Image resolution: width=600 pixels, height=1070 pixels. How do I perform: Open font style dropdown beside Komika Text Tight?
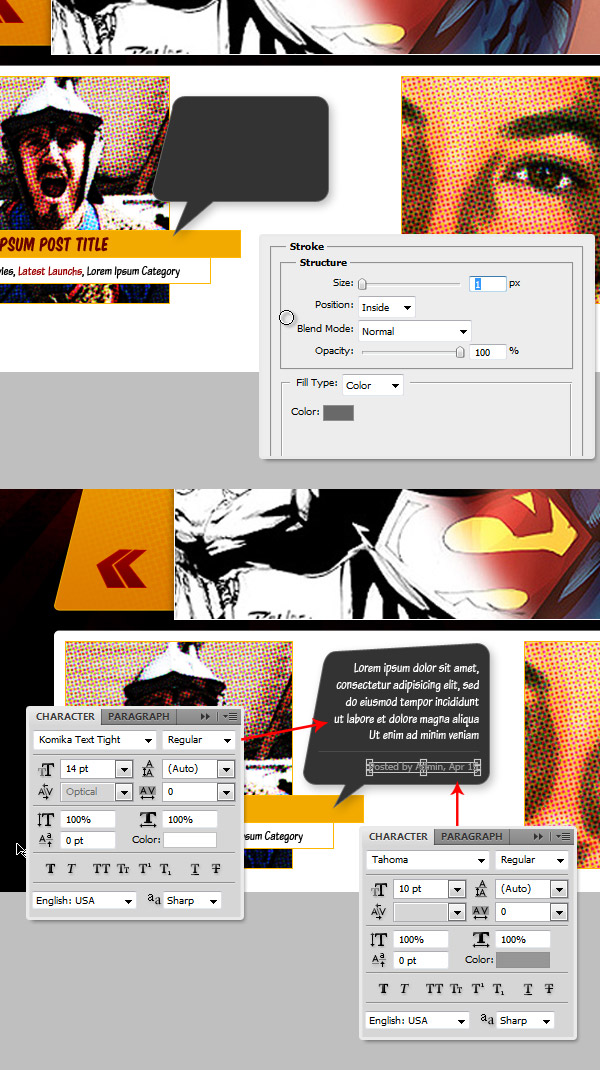[x=199, y=740]
